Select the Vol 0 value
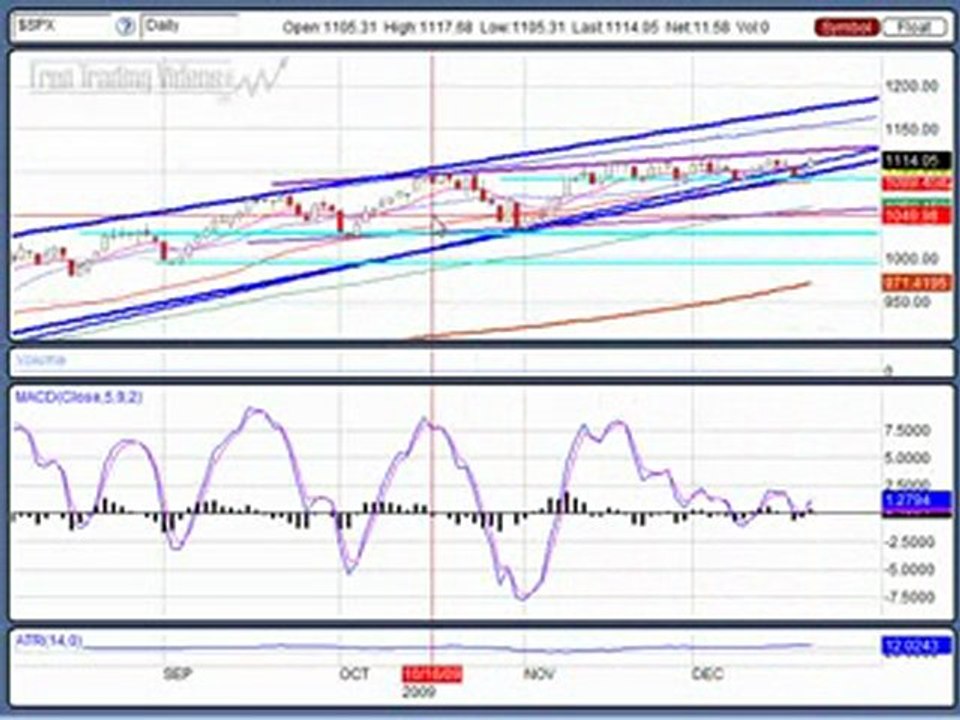 pos(752,28)
